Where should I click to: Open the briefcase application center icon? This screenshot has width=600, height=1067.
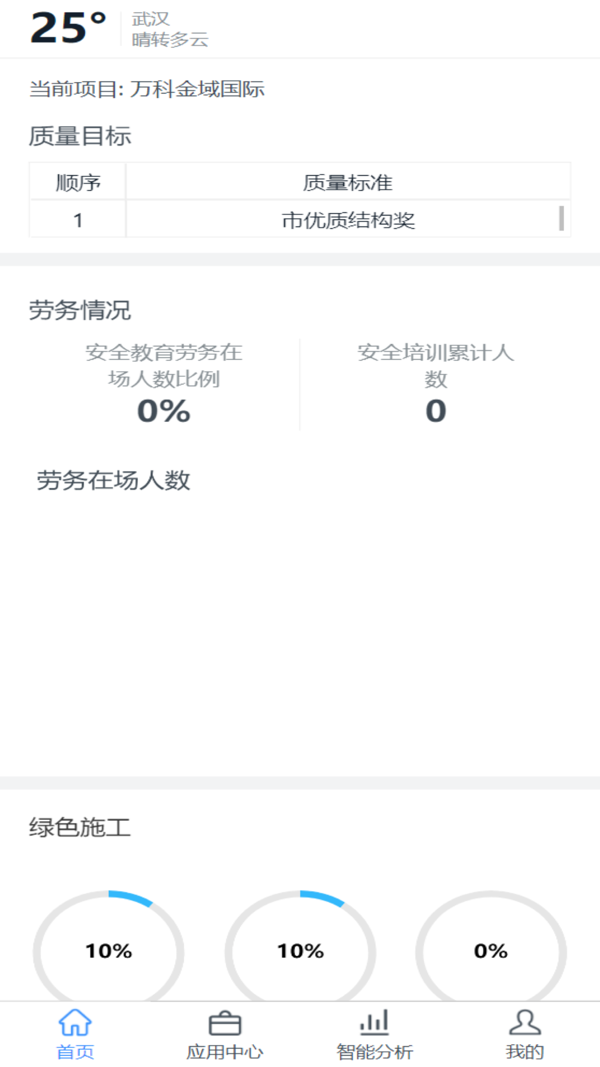[x=225, y=1022]
